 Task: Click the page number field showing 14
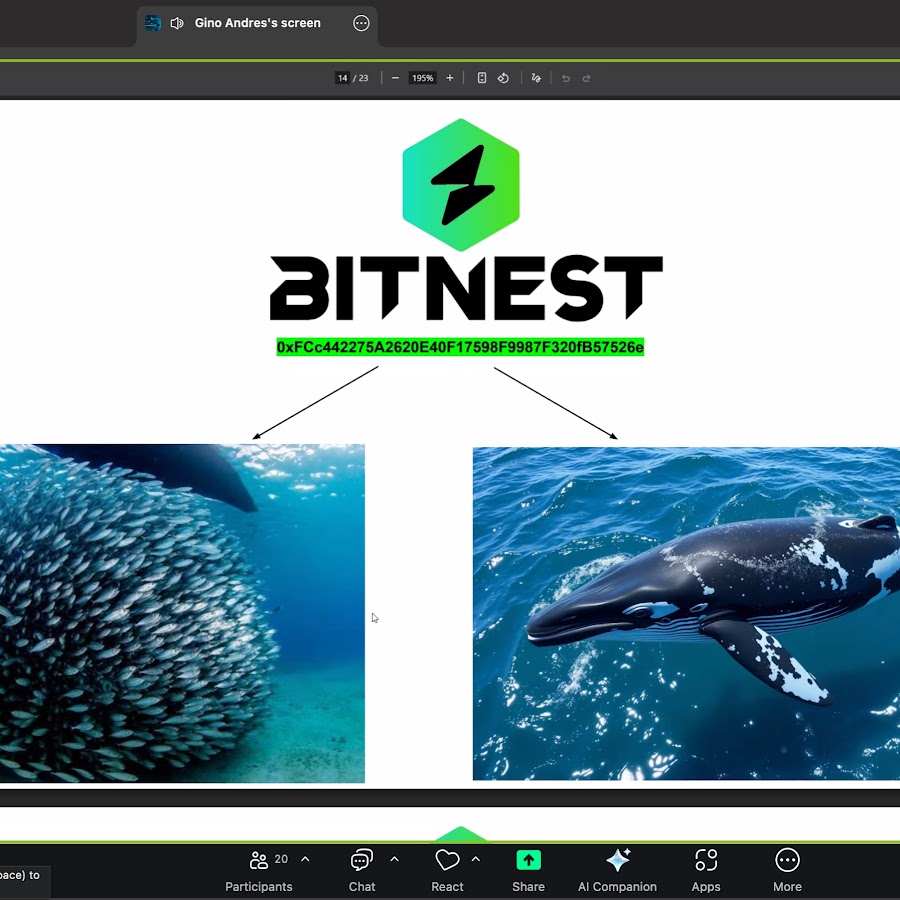coord(342,78)
